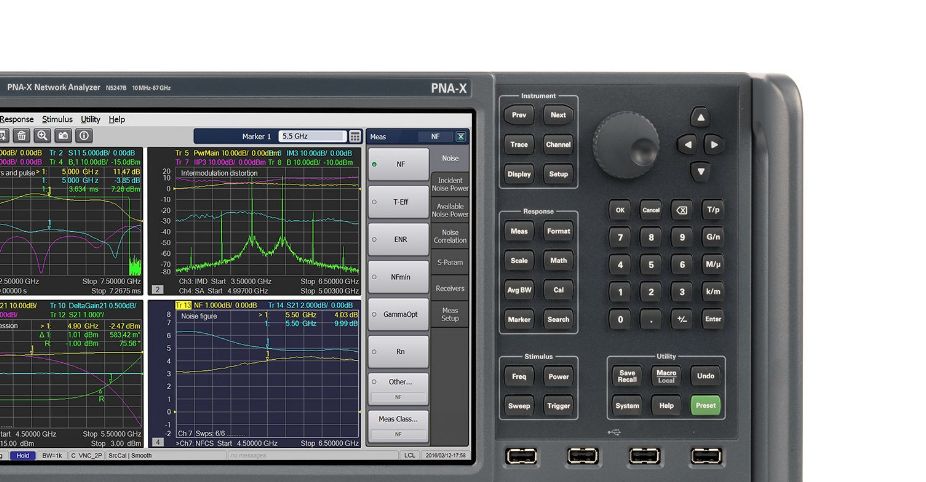This screenshot has height=482, width=926.
Task: Tap the right arrow key on the front panel
Action: tap(714, 144)
